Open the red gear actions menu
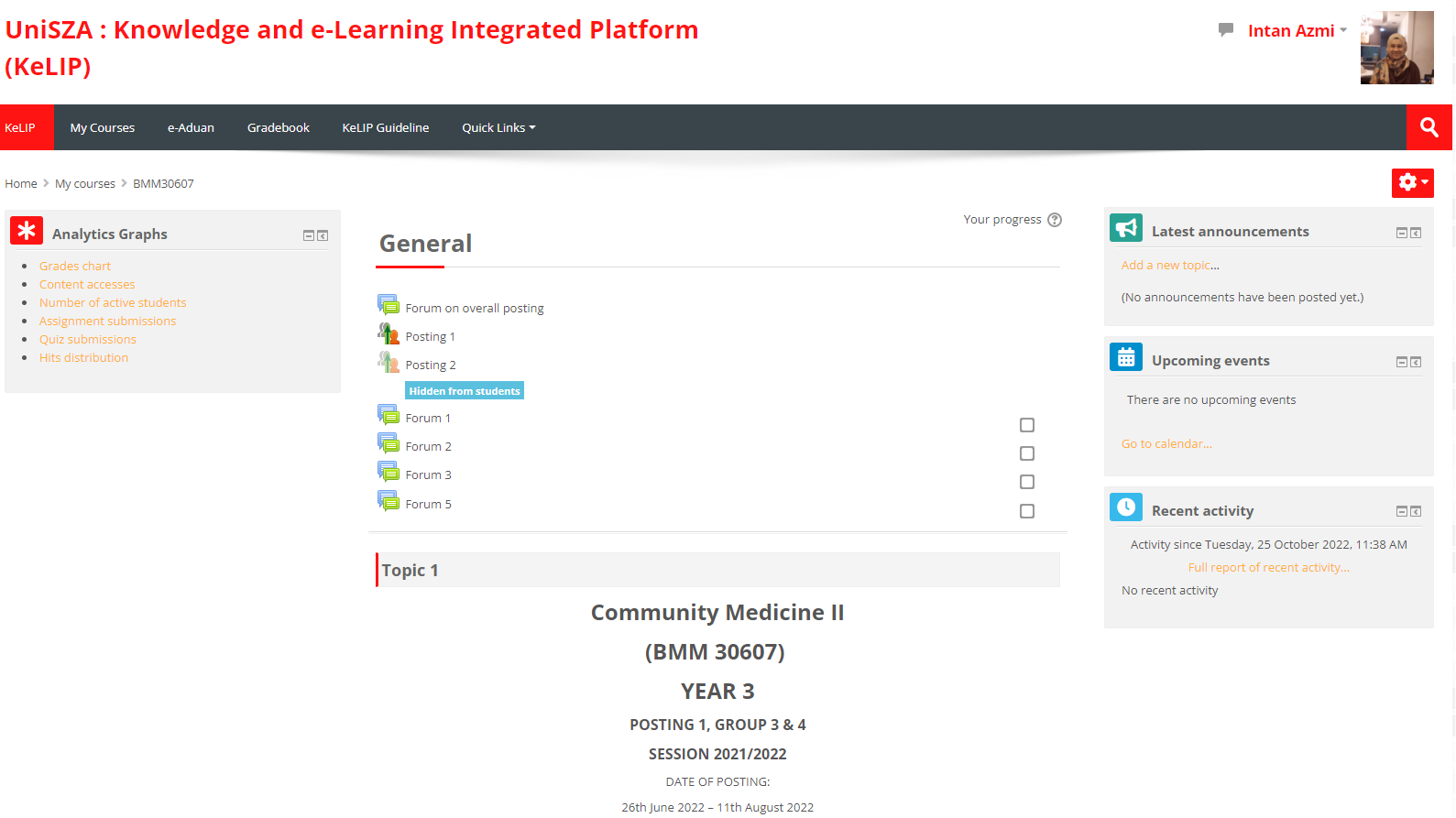The image size is (1456, 818). (x=1412, y=182)
